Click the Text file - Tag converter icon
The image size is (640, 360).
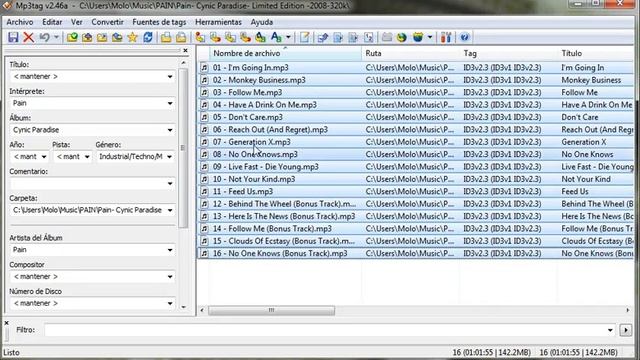(245, 38)
